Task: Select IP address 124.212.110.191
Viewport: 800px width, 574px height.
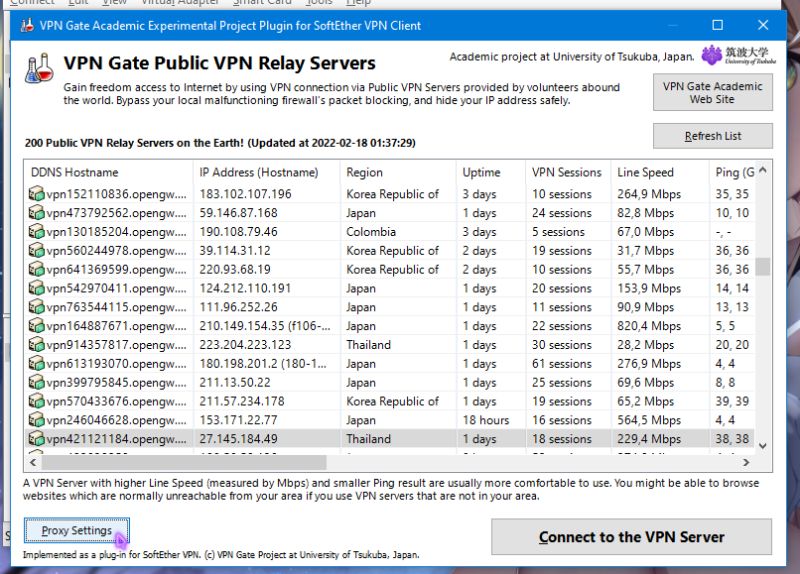Action: (245, 288)
